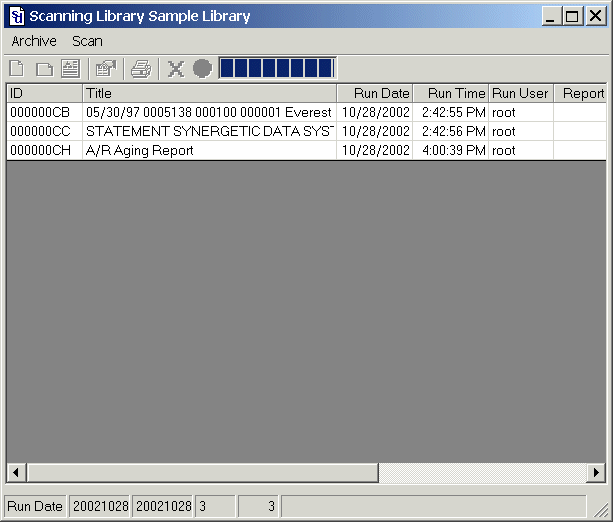Click the Run Time column header
The height and width of the screenshot is (522, 613).
coord(450,93)
